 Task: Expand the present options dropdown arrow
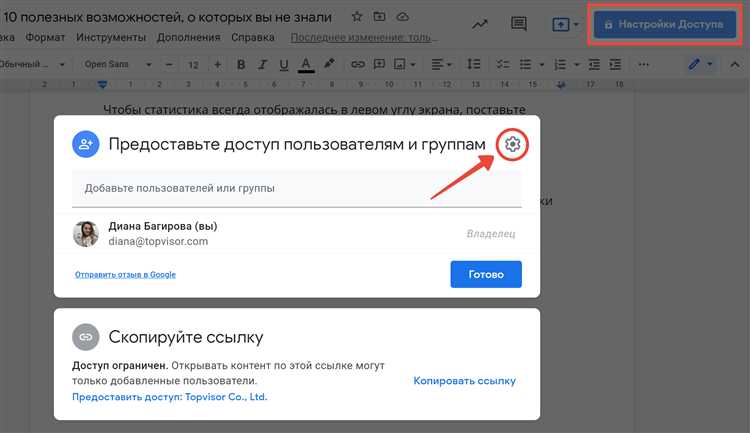tap(576, 24)
